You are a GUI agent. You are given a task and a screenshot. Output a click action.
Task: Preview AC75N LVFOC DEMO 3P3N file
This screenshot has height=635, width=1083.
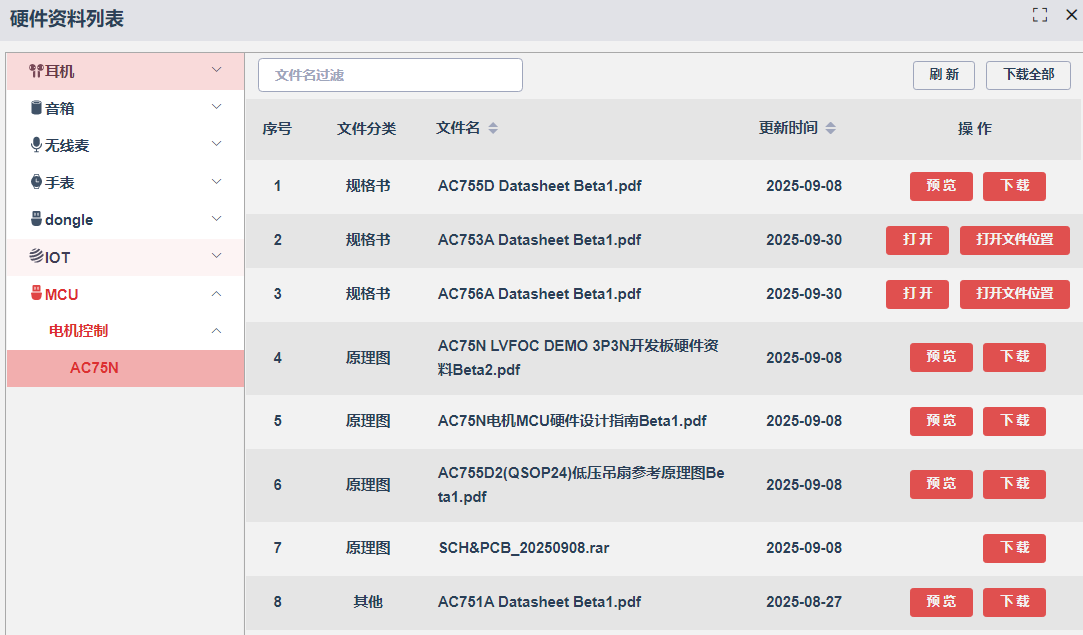tap(941, 357)
